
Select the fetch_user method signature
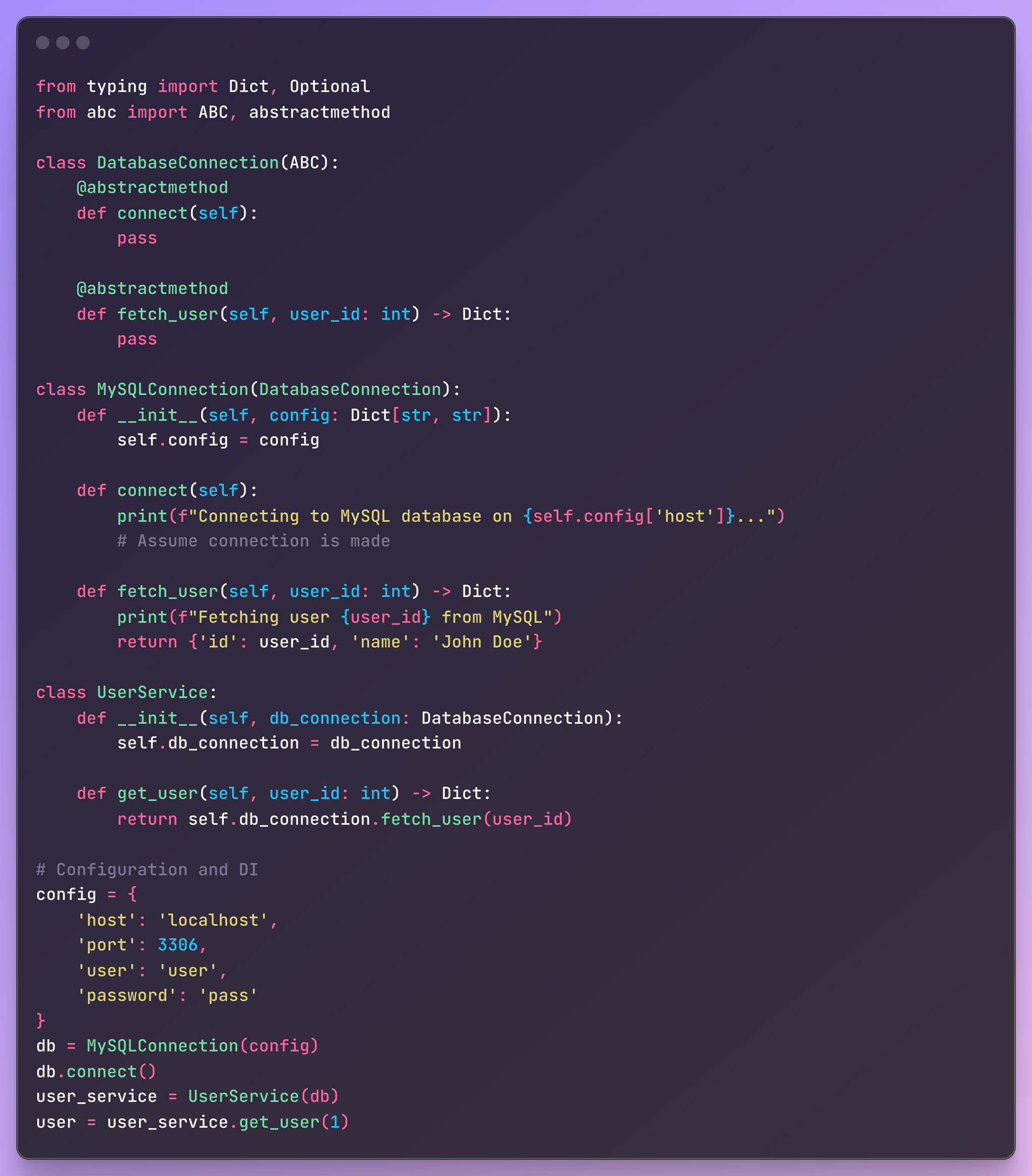[x=285, y=314]
